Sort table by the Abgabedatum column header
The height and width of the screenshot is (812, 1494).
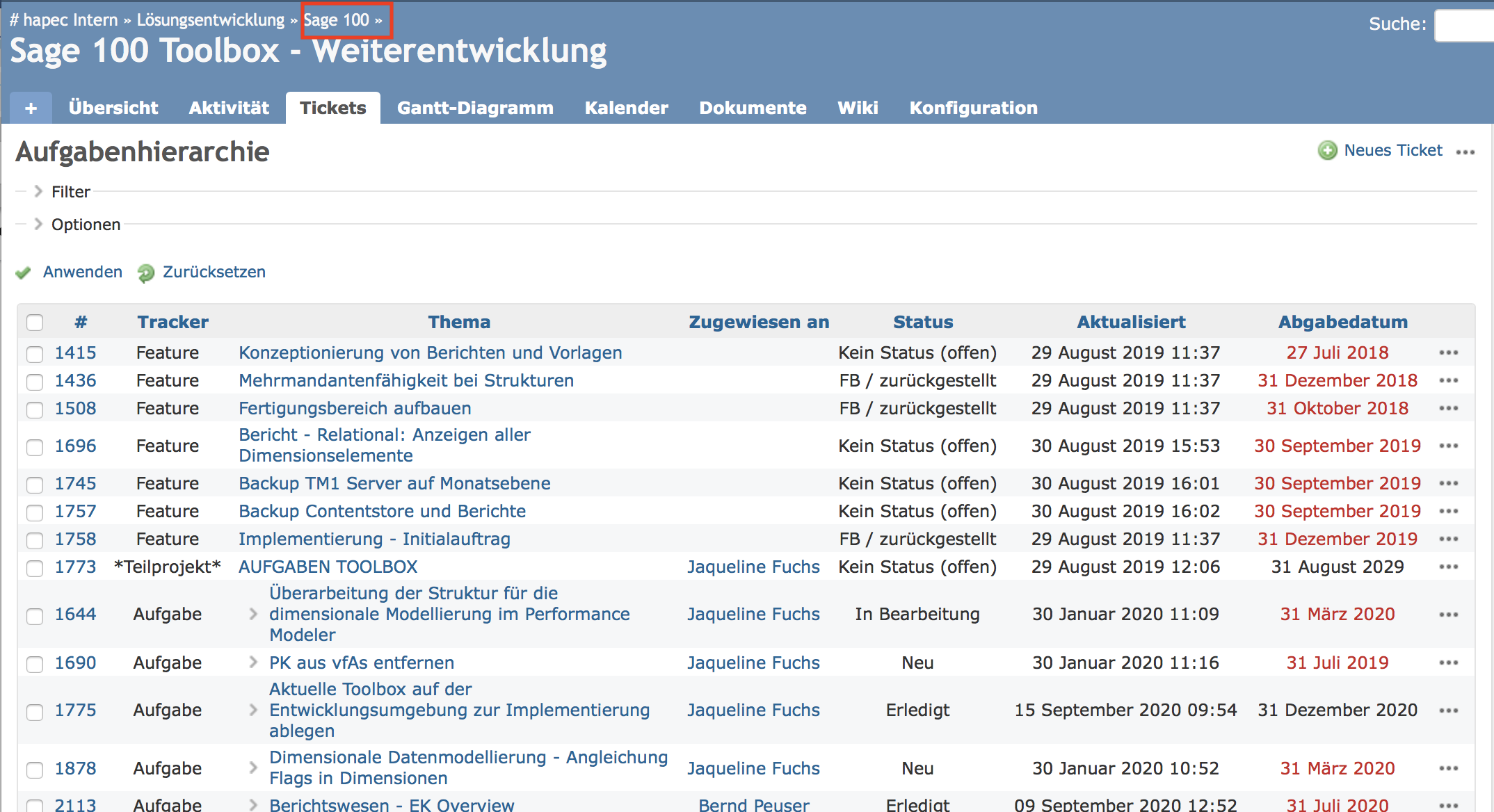pyautogui.click(x=1342, y=322)
